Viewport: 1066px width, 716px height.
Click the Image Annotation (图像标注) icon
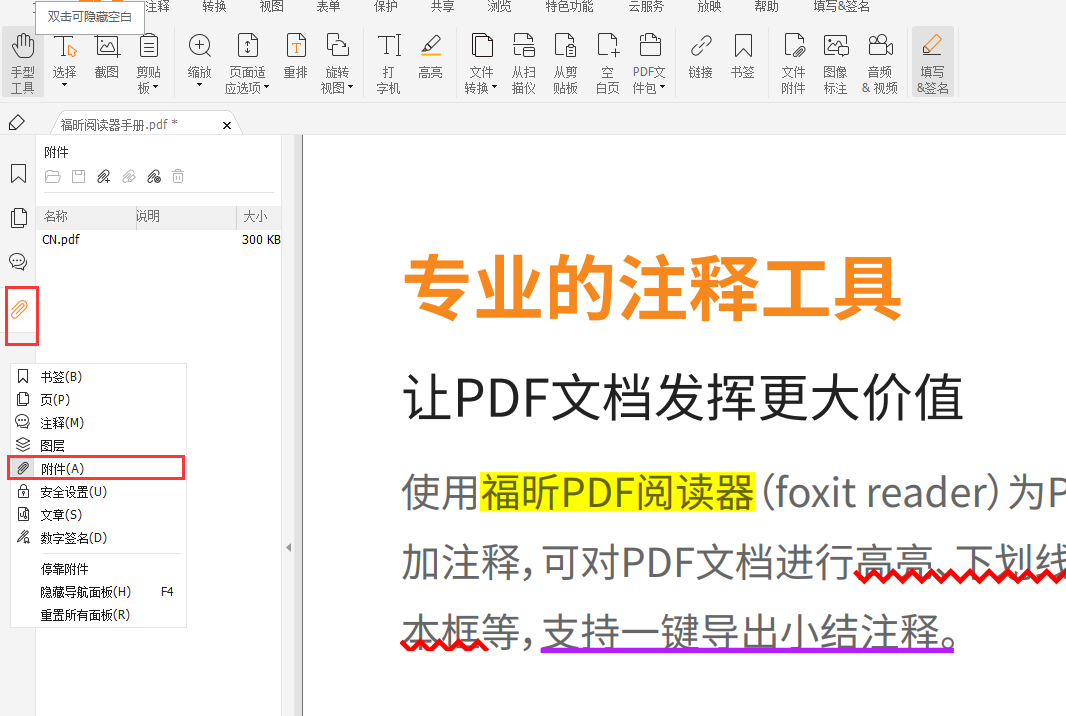pyautogui.click(x=835, y=62)
